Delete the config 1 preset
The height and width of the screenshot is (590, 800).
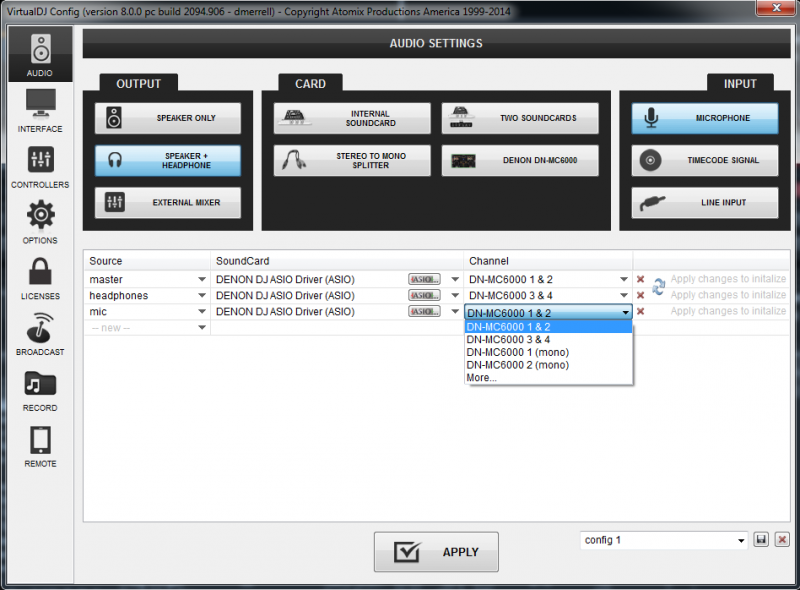click(x=782, y=540)
